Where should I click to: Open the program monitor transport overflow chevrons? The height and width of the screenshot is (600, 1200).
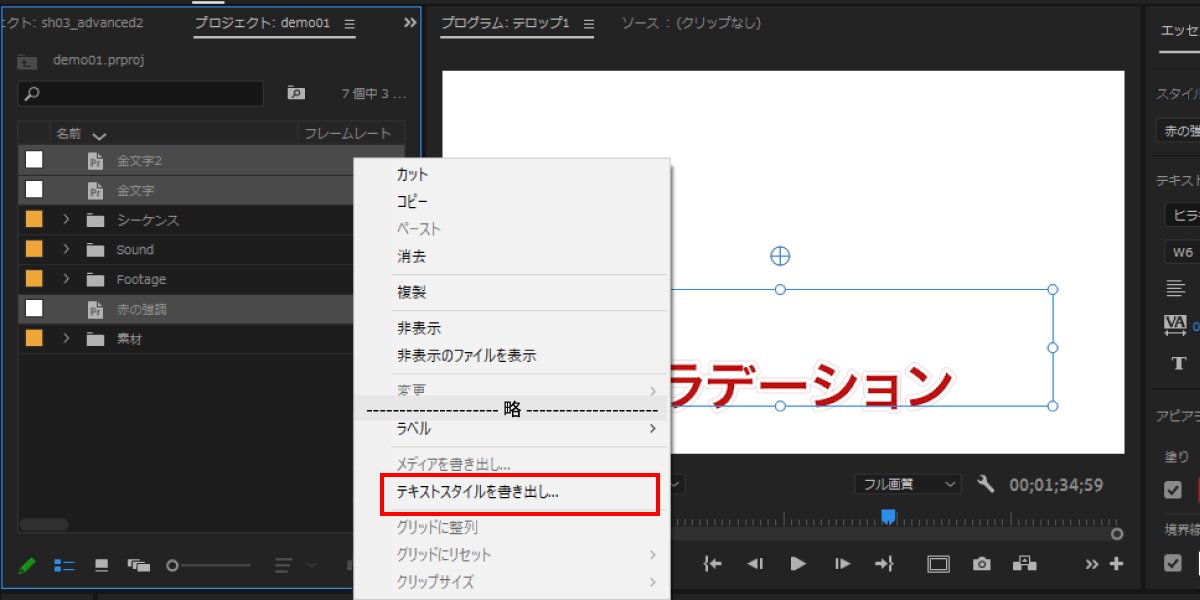pyautogui.click(x=1092, y=564)
